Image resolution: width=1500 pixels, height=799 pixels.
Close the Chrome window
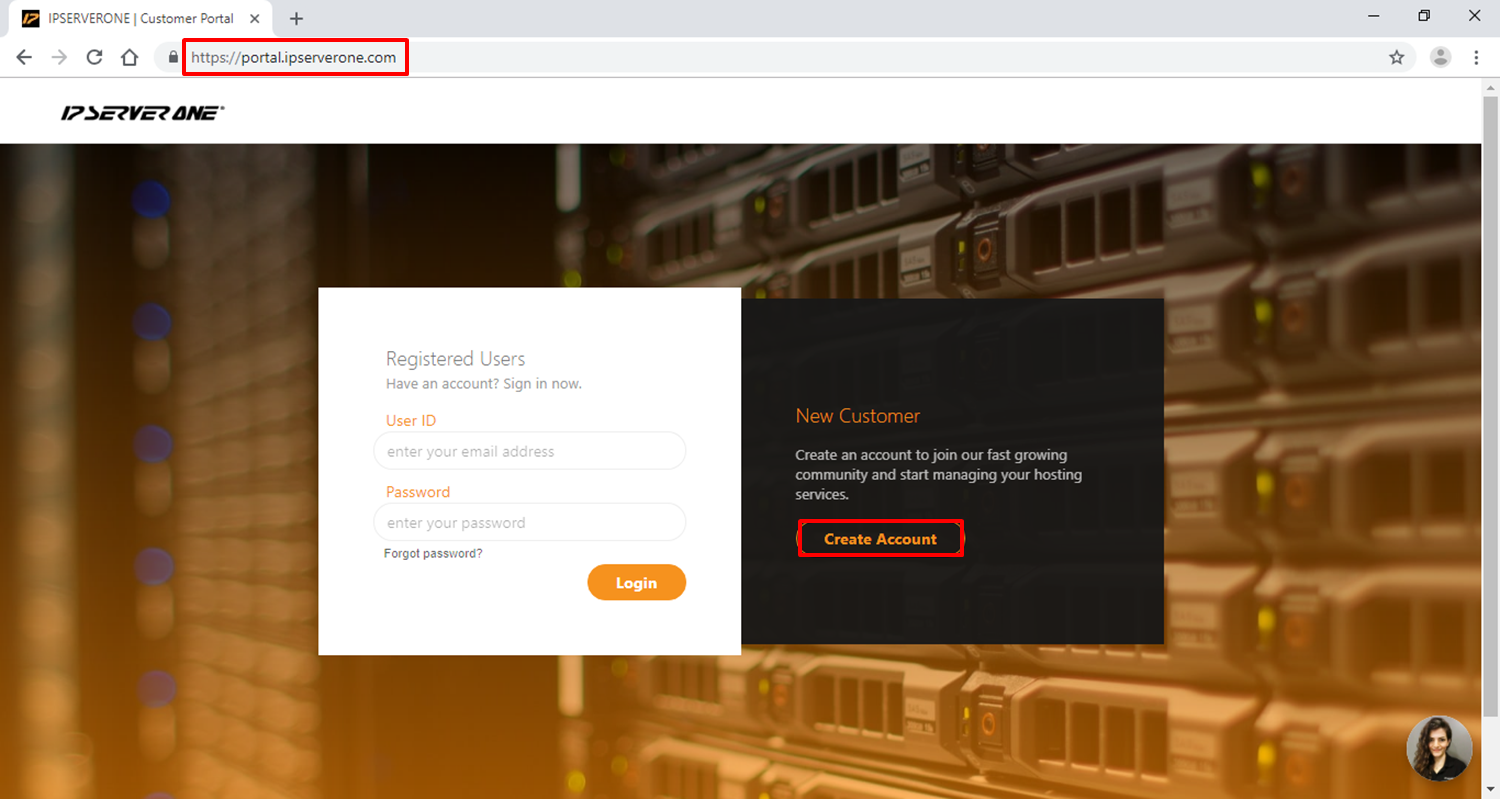click(x=1474, y=15)
